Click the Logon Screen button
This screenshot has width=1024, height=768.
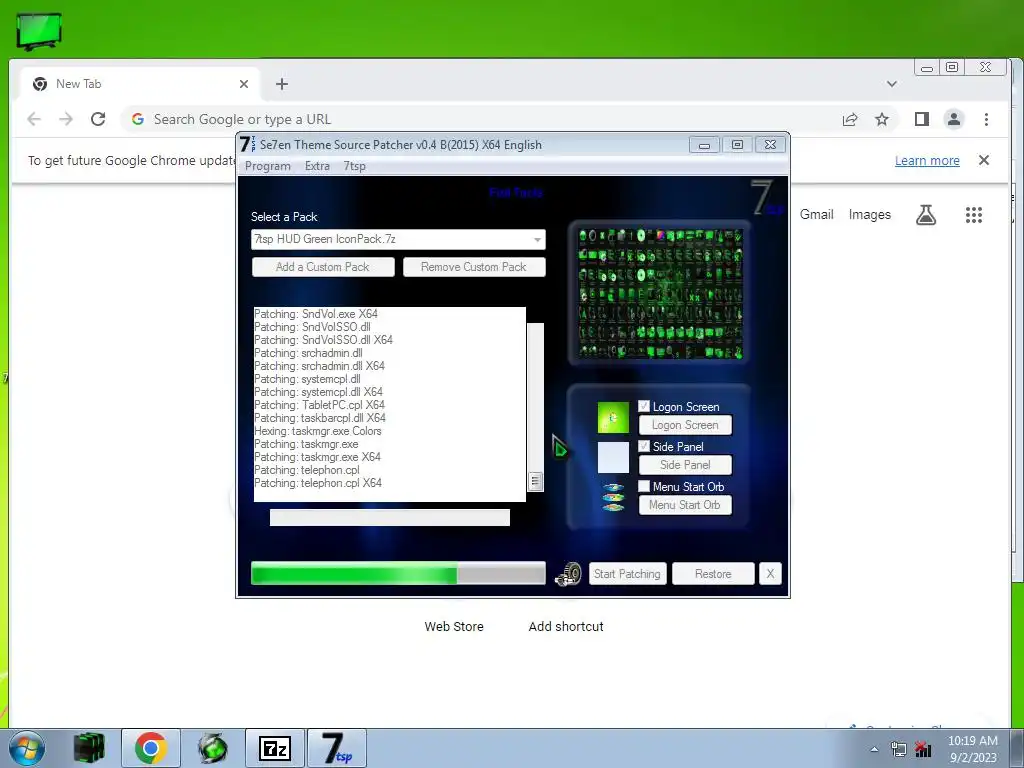[685, 425]
